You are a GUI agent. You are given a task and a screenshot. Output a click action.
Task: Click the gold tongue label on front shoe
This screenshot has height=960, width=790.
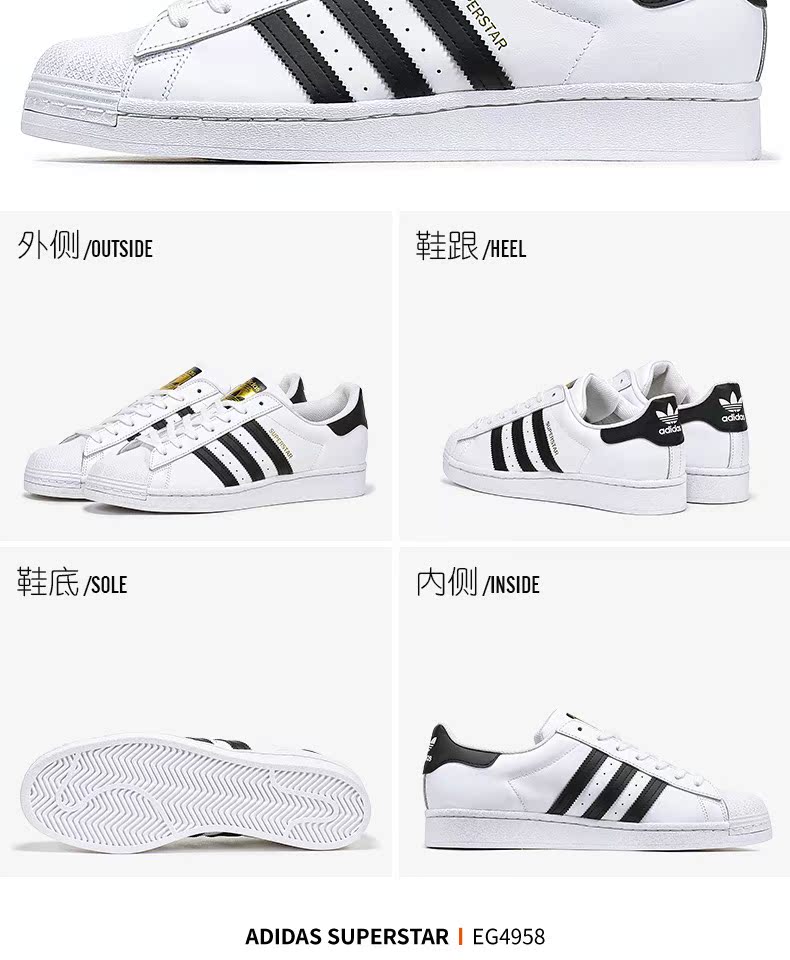(244, 389)
